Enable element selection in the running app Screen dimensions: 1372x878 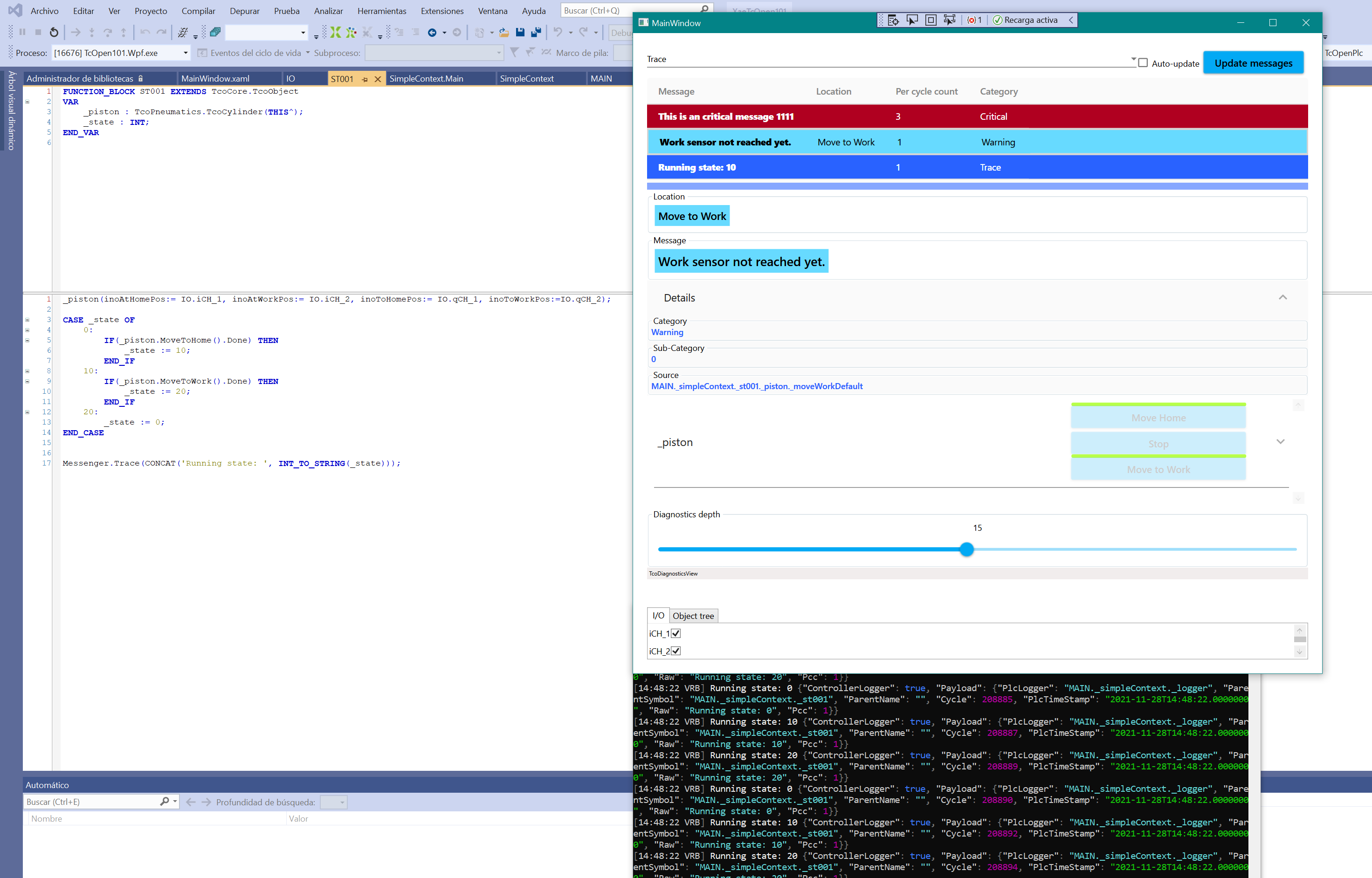click(x=913, y=20)
